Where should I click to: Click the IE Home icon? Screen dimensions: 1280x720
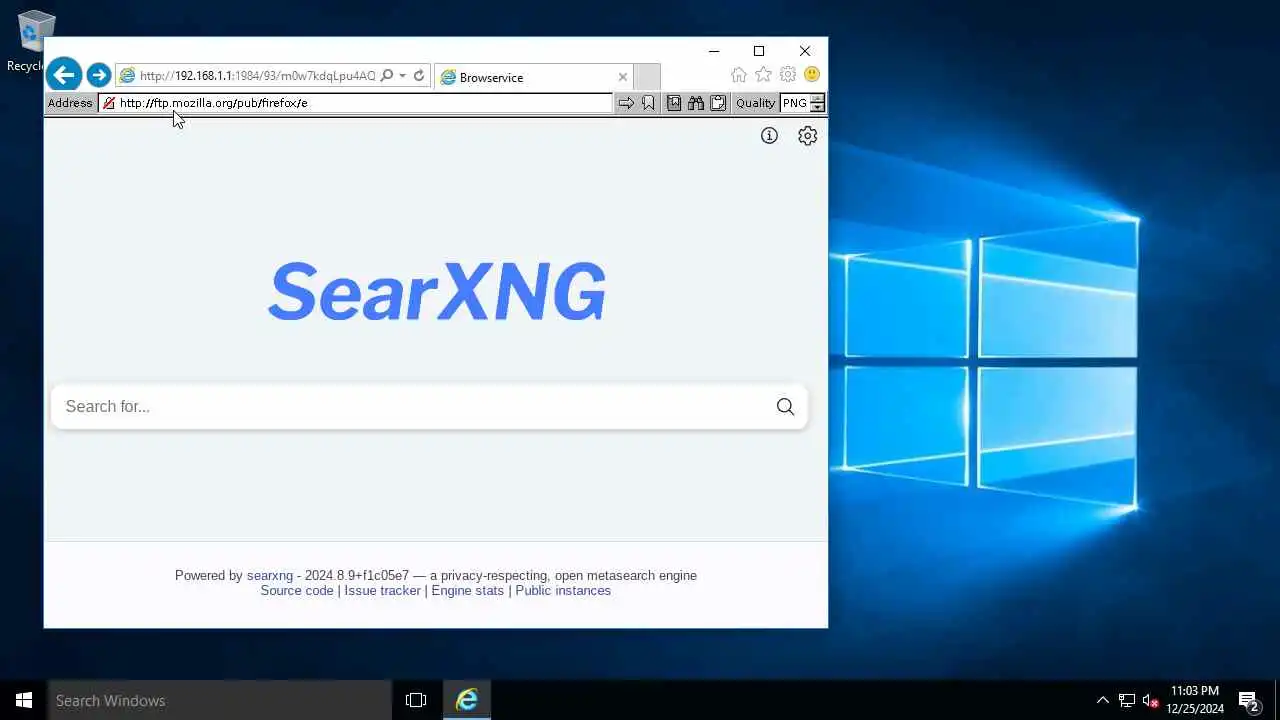[x=738, y=75]
